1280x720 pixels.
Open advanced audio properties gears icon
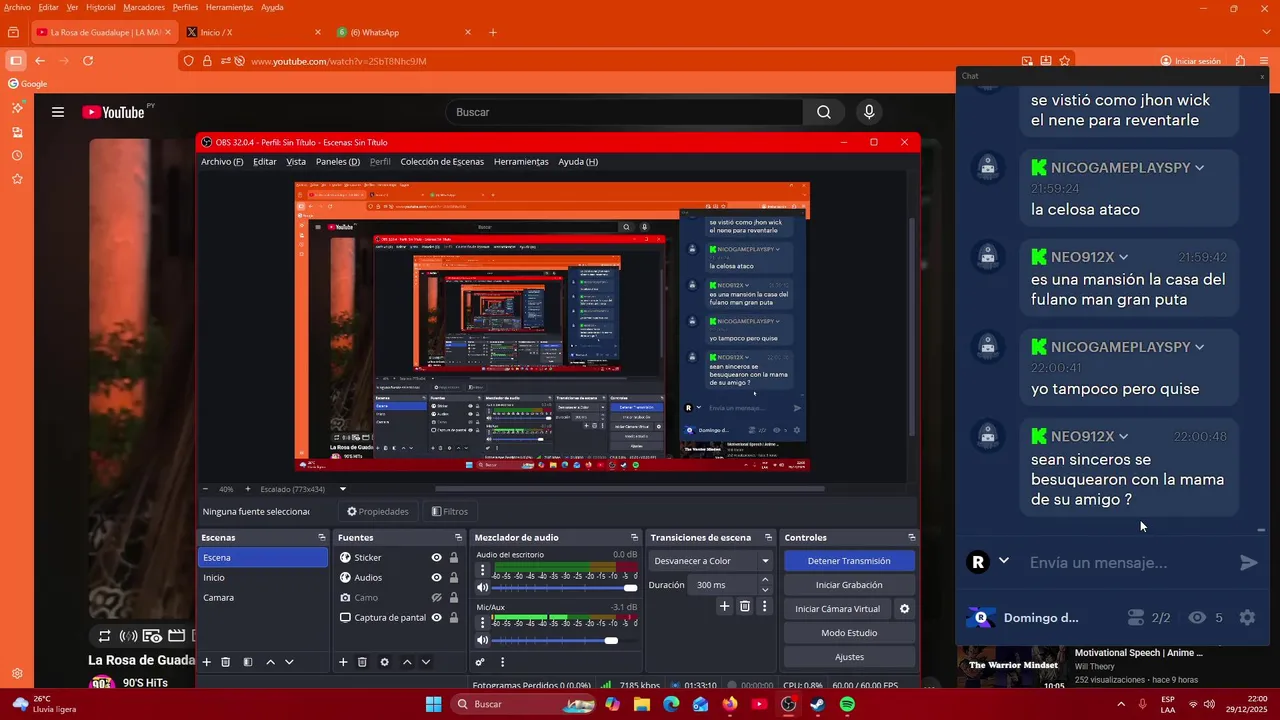pyautogui.click(x=480, y=662)
